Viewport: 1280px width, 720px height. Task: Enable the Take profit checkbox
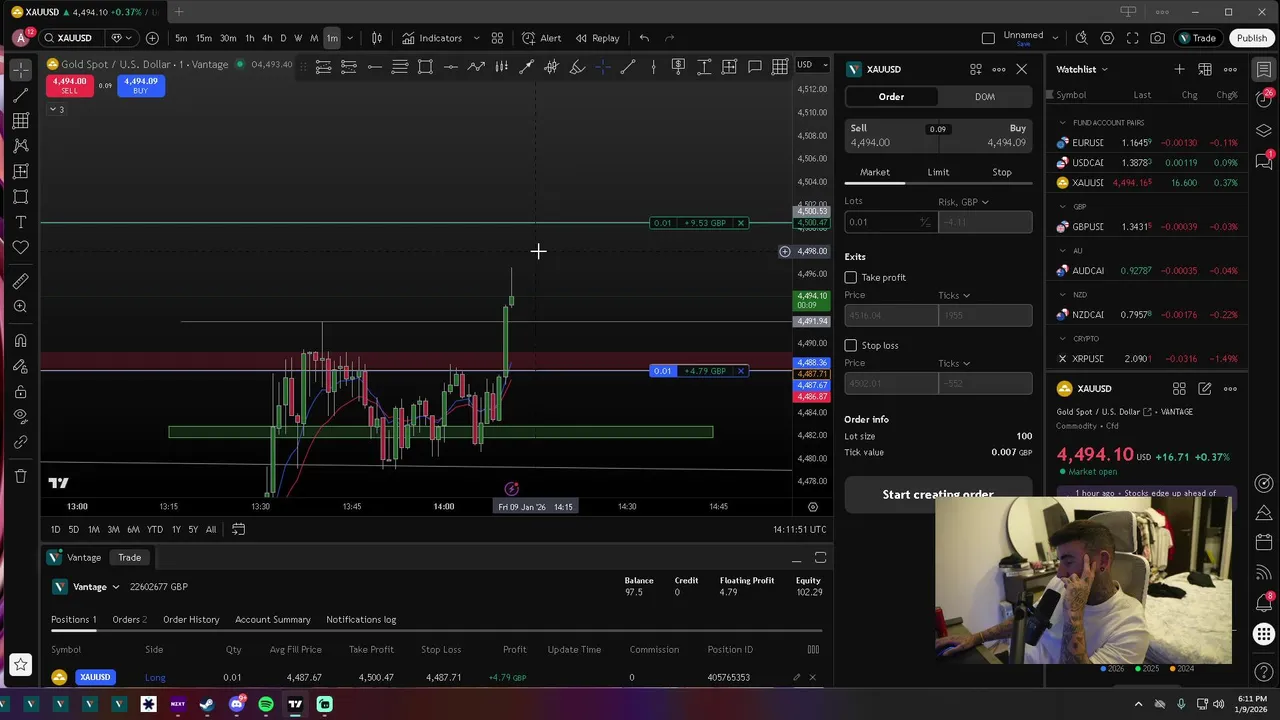pos(851,277)
